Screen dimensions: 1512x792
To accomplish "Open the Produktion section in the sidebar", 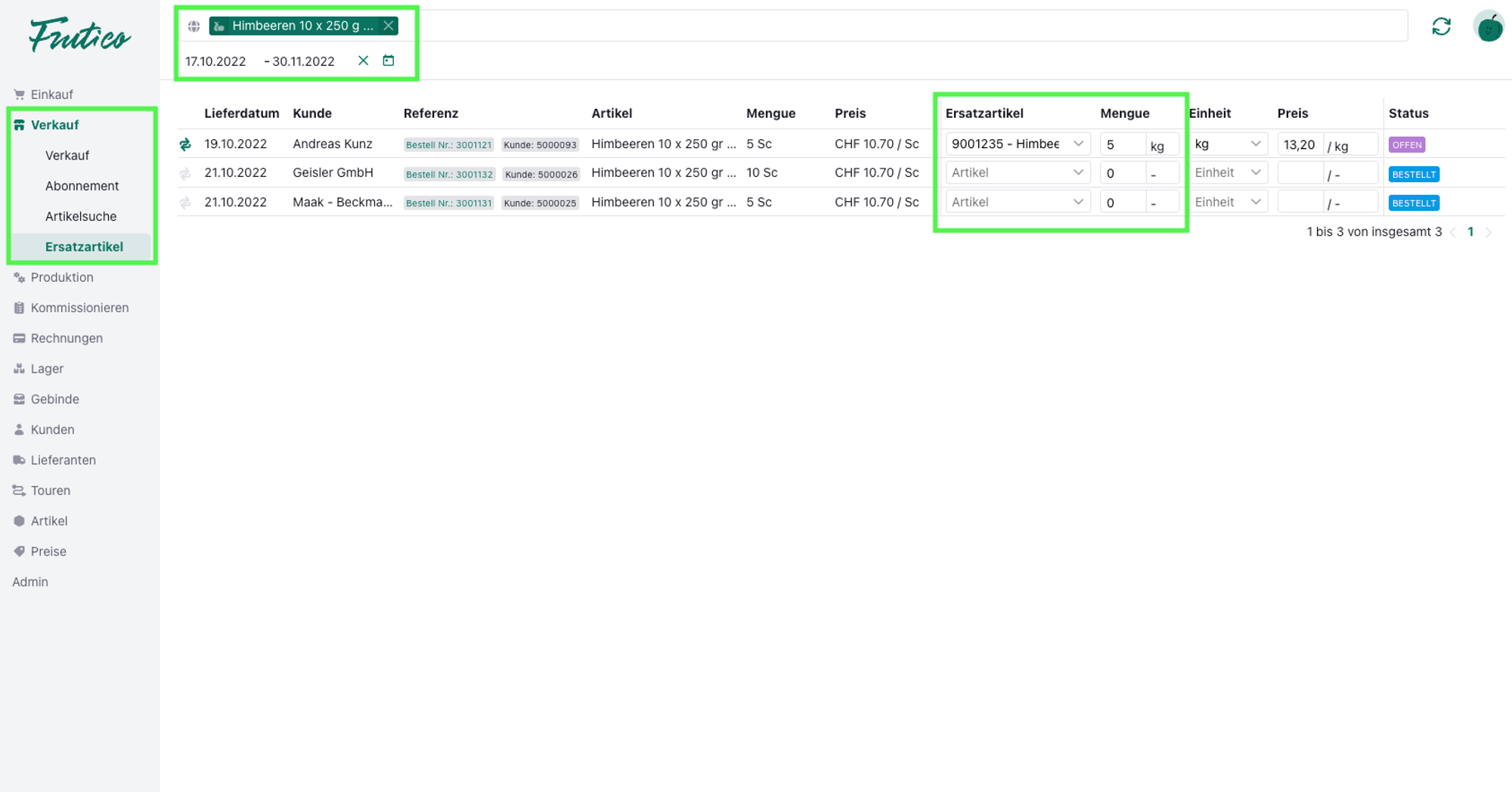I will click(x=62, y=277).
